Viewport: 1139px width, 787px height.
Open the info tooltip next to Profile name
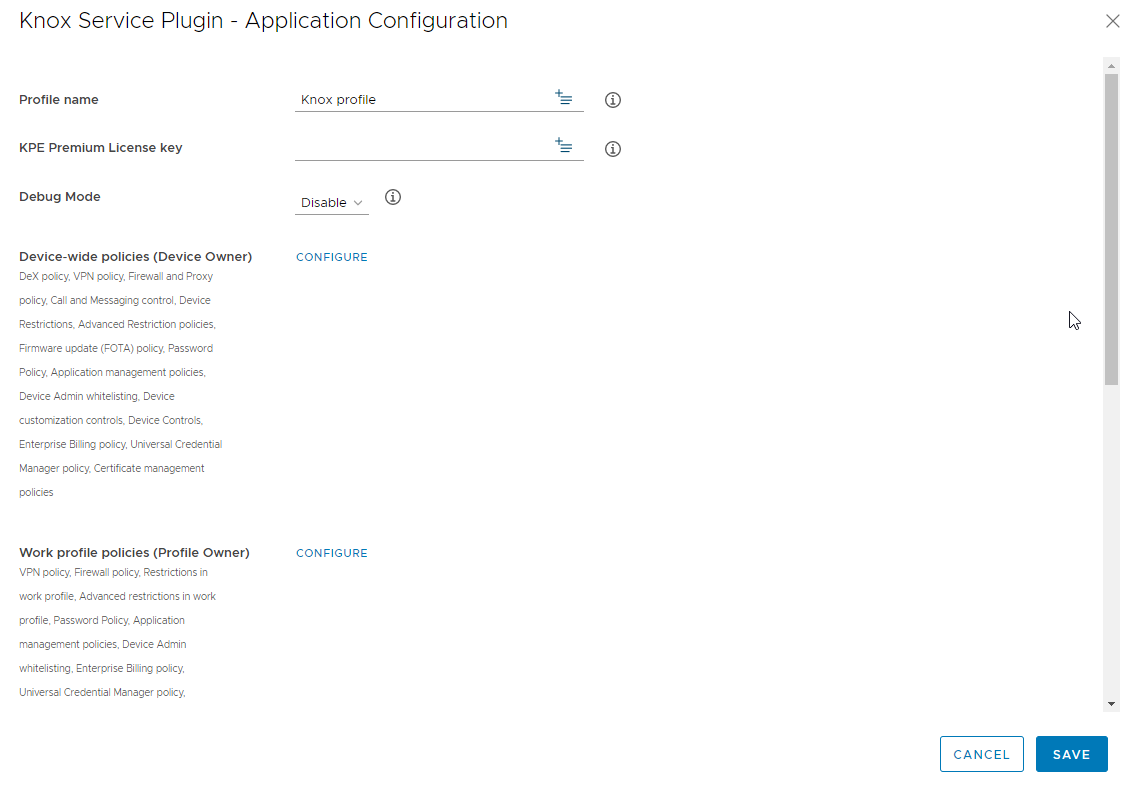click(613, 100)
